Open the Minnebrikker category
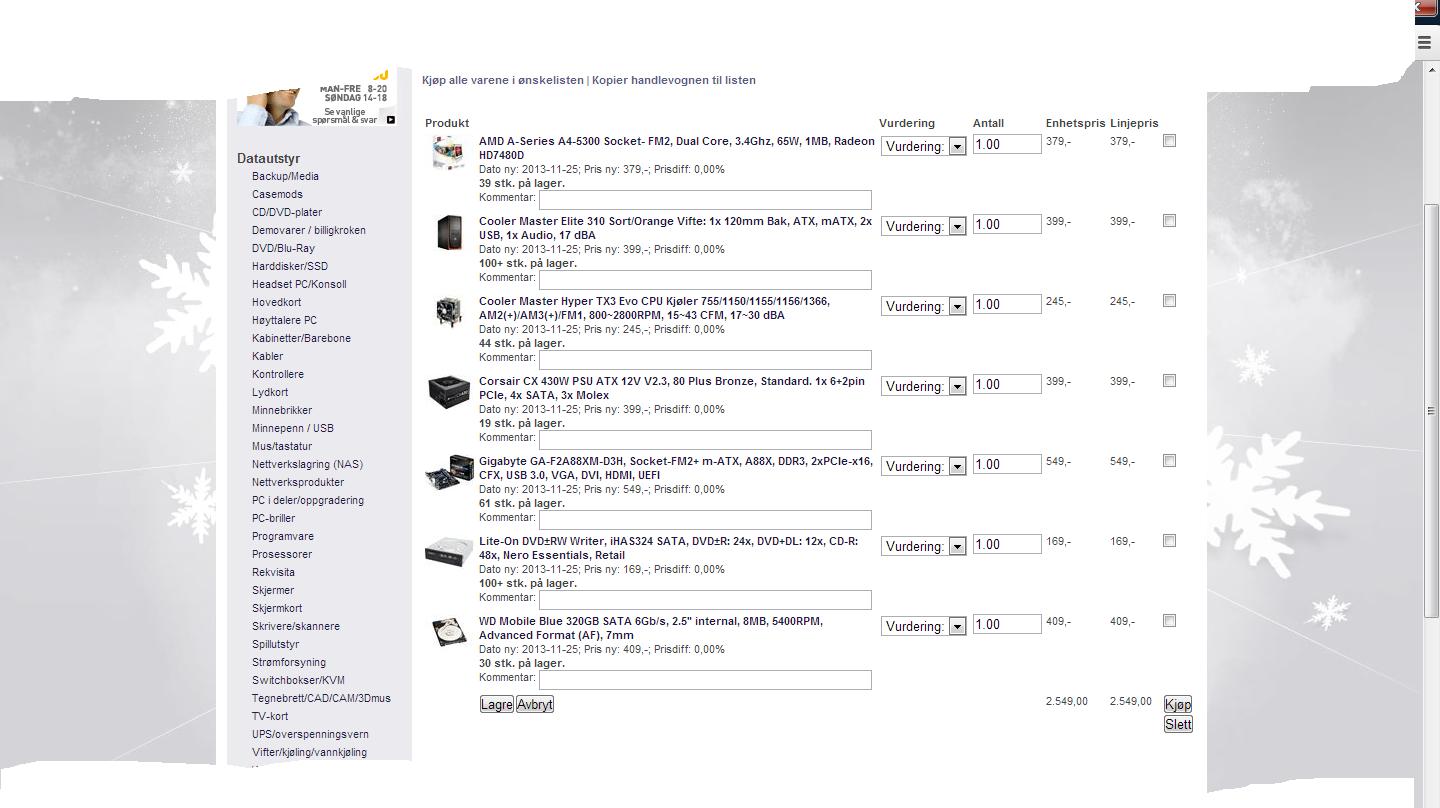 coord(282,410)
